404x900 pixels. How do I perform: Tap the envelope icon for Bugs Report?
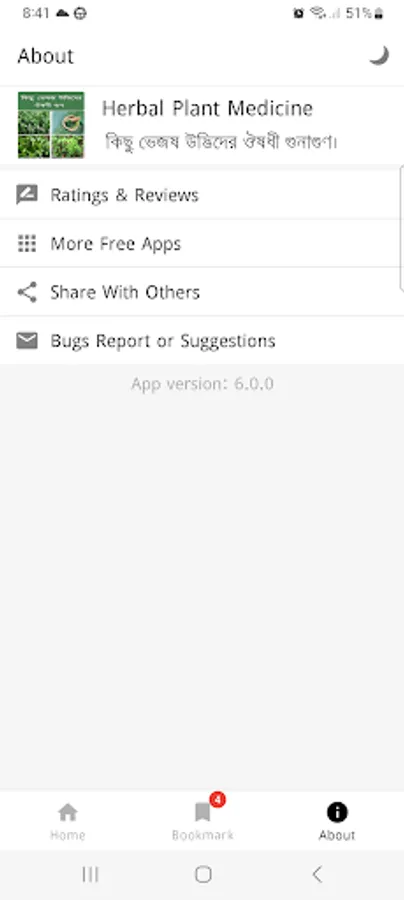(27, 341)
